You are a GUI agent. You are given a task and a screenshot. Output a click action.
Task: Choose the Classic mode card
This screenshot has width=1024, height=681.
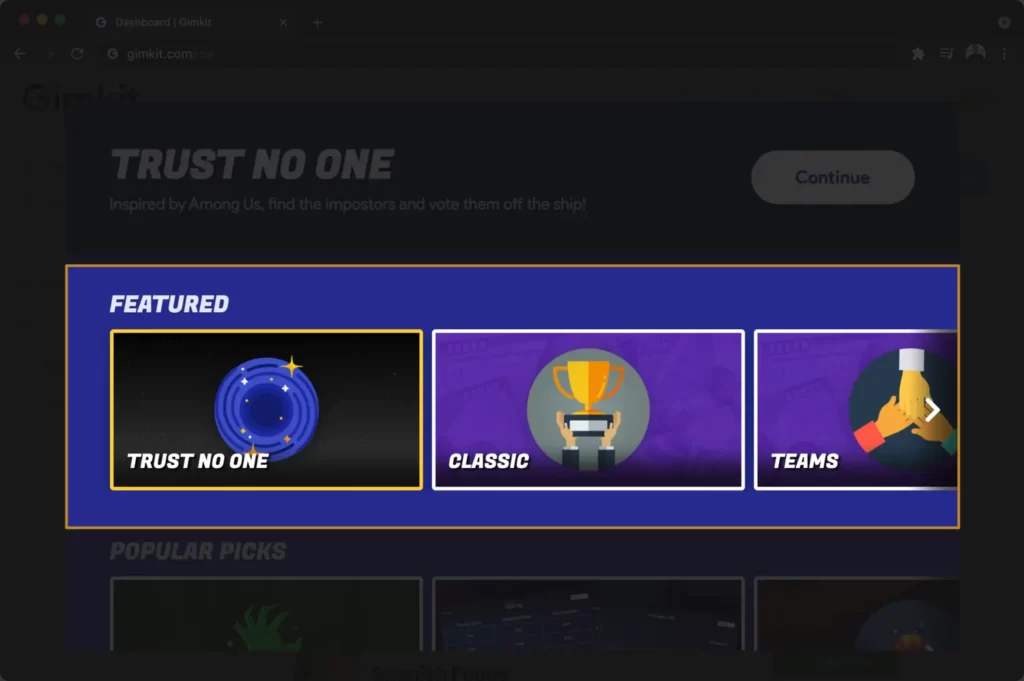click(588, 409)
